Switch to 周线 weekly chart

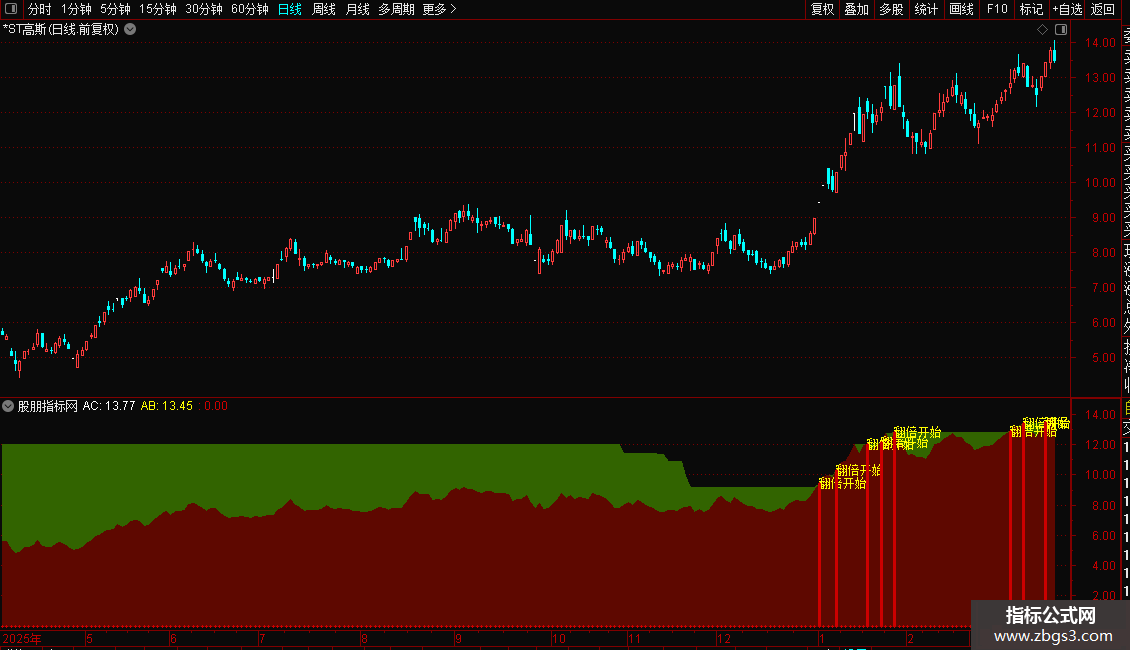pos(324,9)
